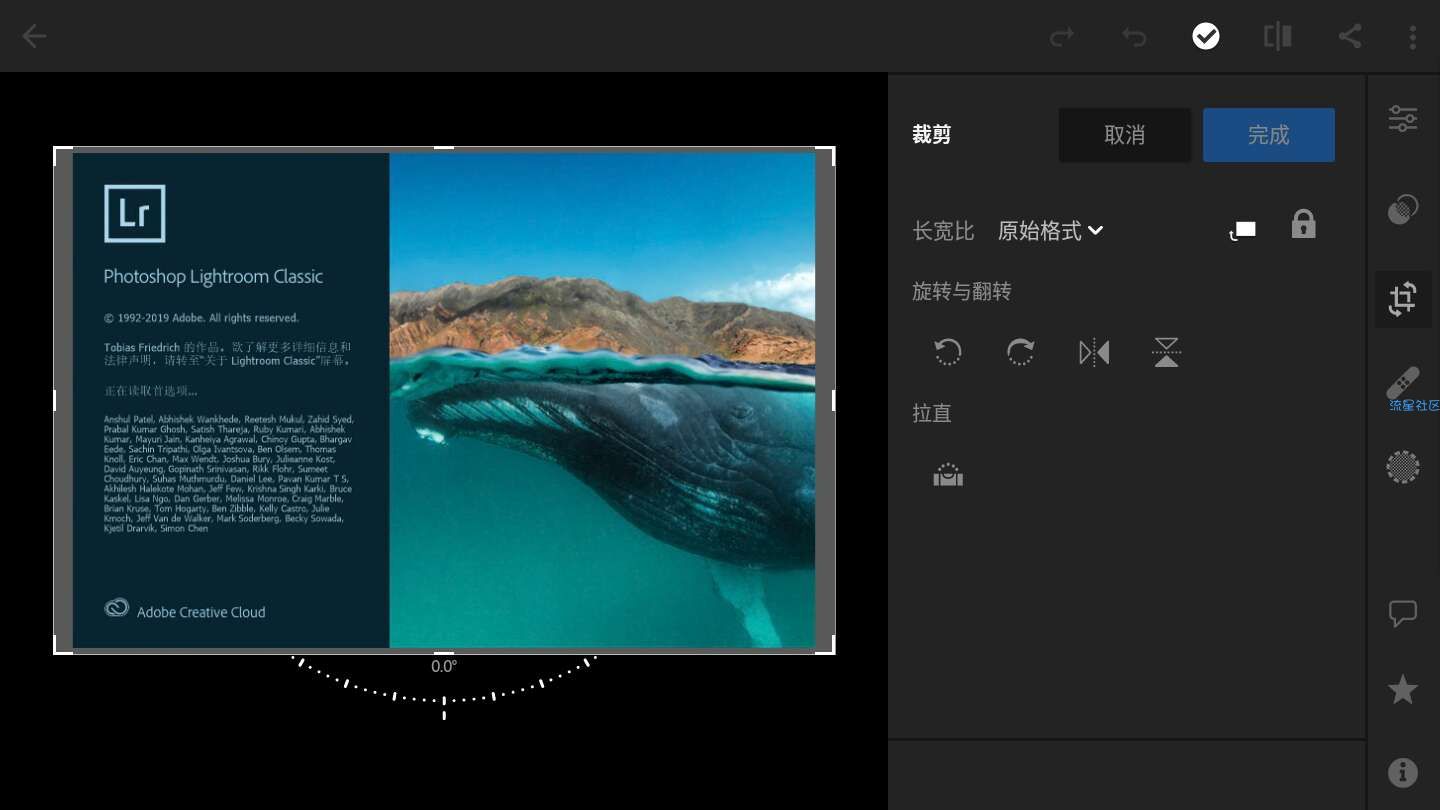
Task: Click the 拉直 section label
Action: click(931, 414)
